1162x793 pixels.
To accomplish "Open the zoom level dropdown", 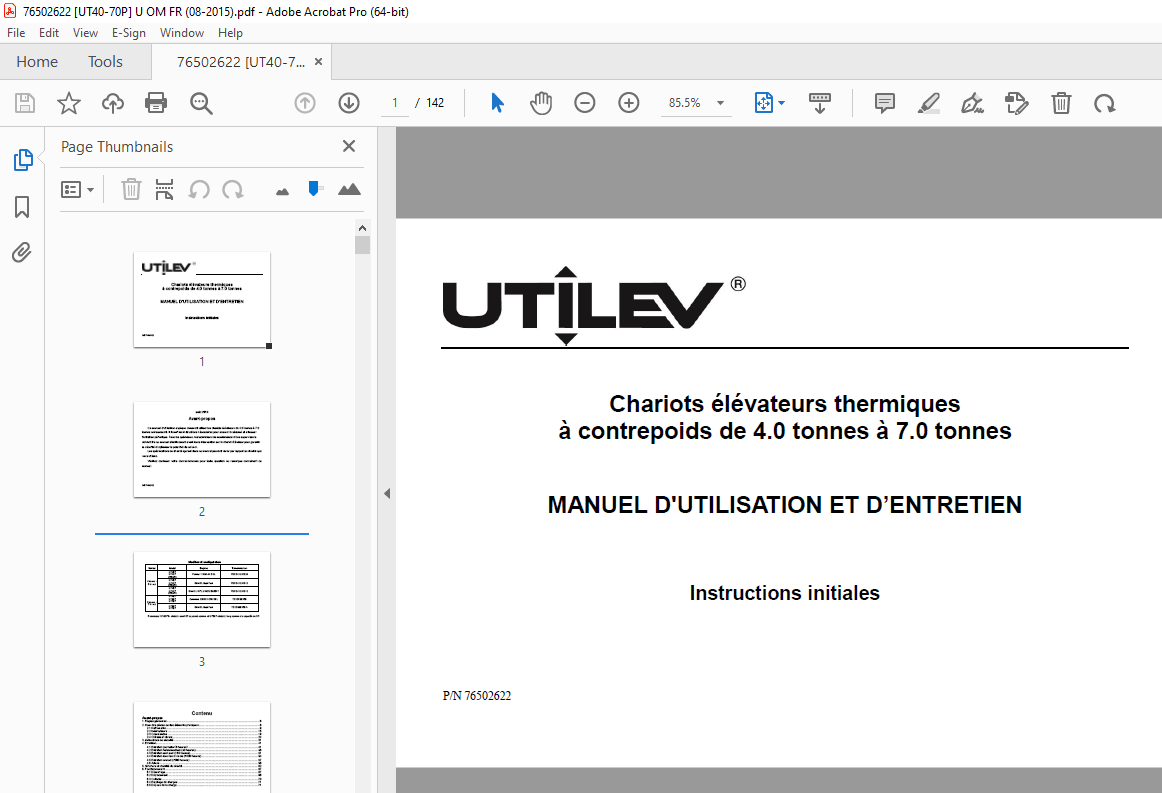I will pos(719,102).
